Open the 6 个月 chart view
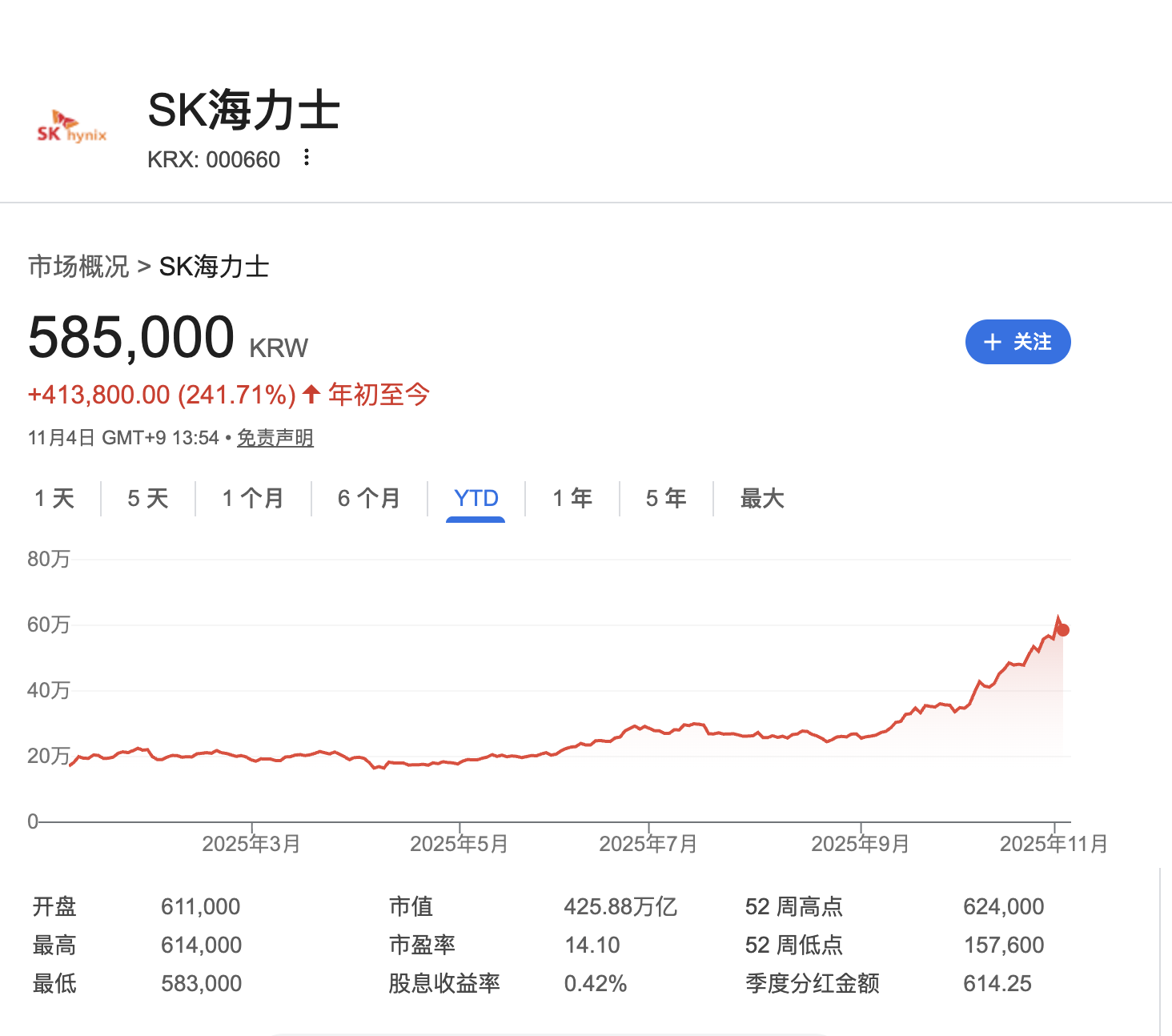This screenshot has height=1036, width=1172. pos(369,497)
